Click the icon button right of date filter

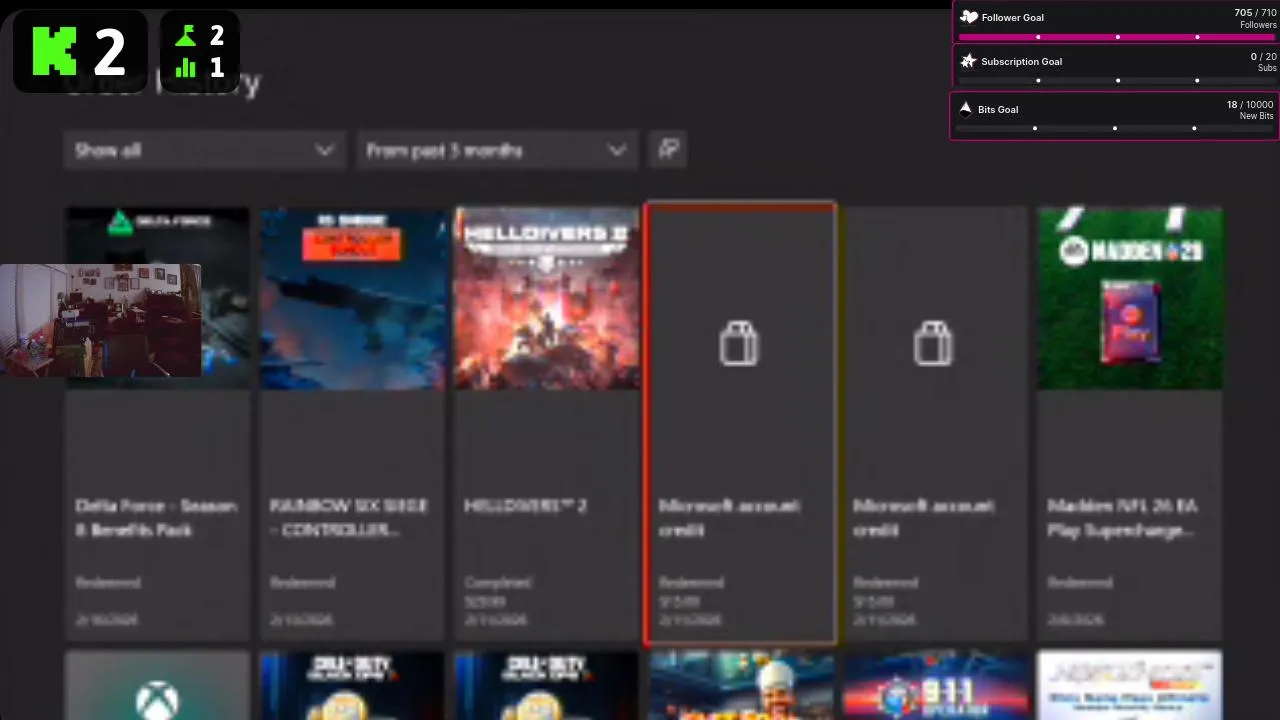[668, 150]
